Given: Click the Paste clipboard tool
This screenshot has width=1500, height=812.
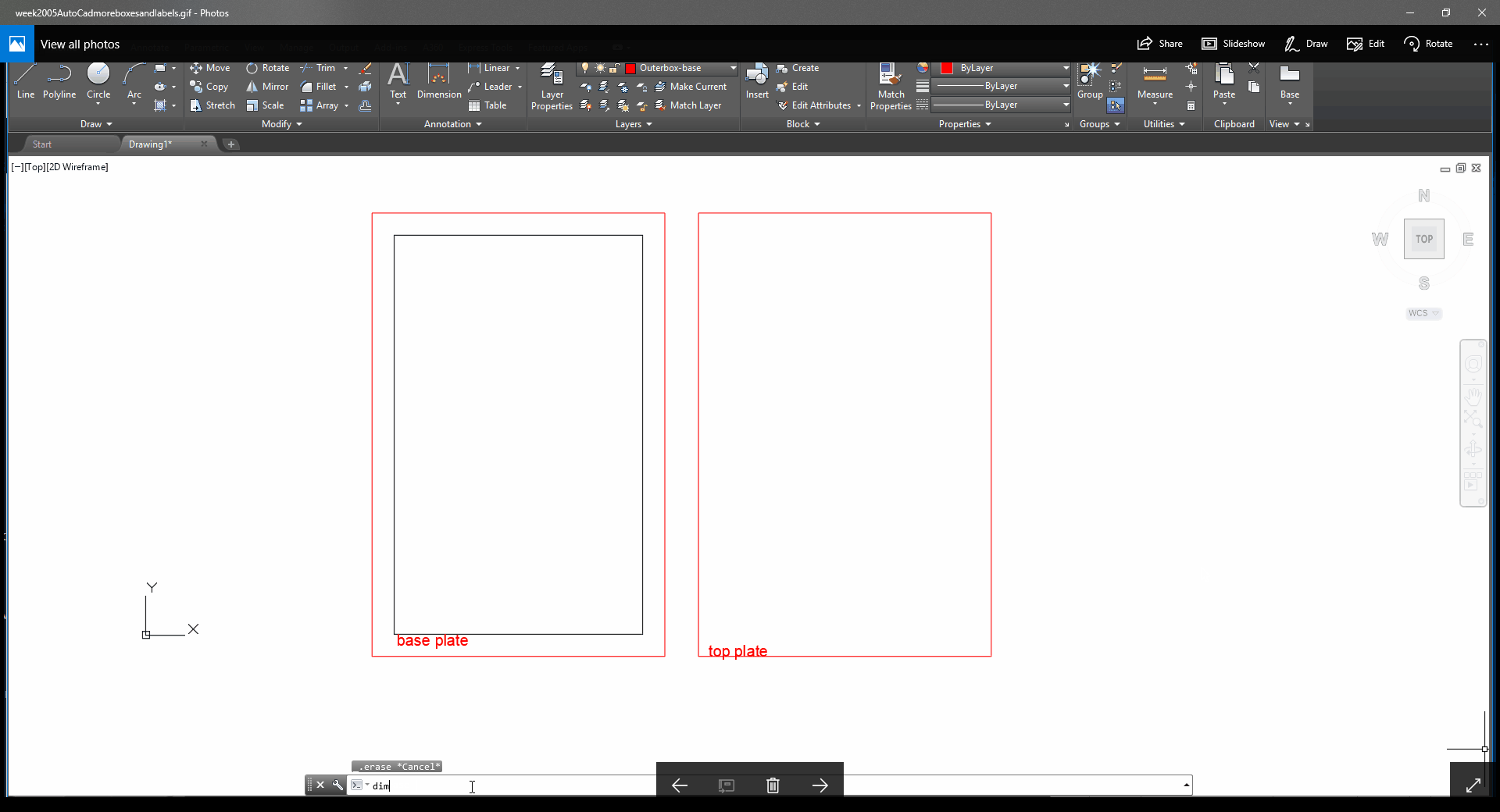Looking at the screenshot, I should (x=1224, y=82).
